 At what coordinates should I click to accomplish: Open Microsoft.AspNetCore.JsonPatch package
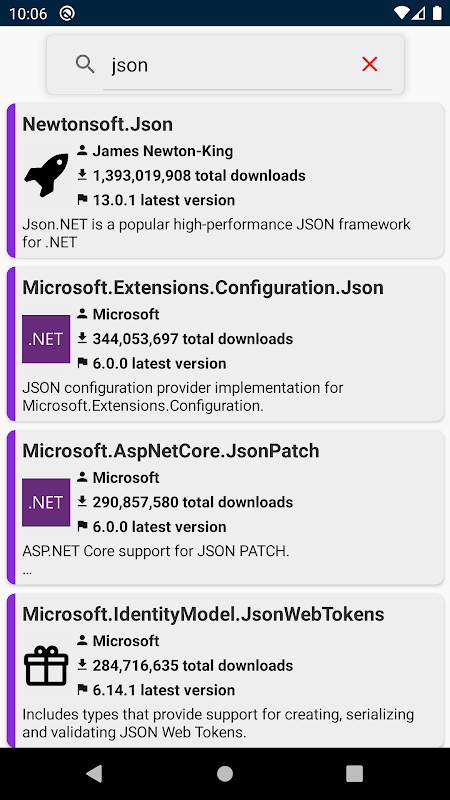pos(171,451)
